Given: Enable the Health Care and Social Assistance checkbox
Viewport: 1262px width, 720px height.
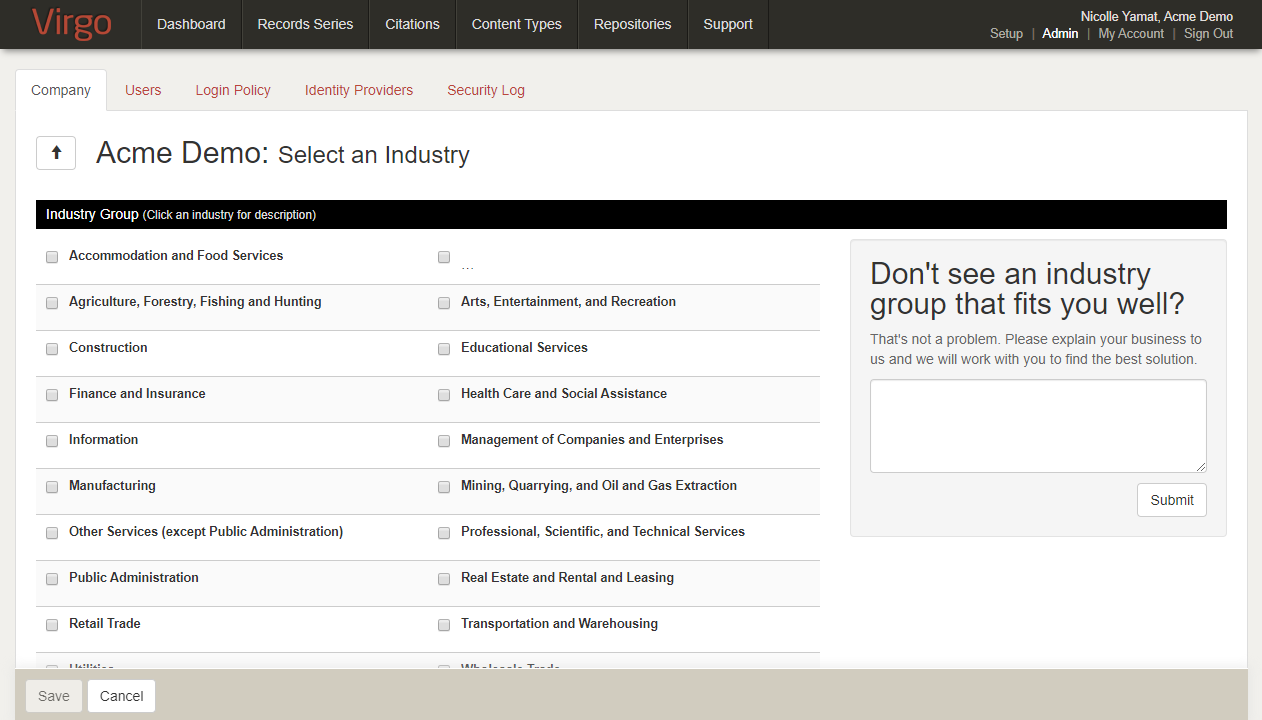Looking at the screenshot, I should click(x=444, y=395).
